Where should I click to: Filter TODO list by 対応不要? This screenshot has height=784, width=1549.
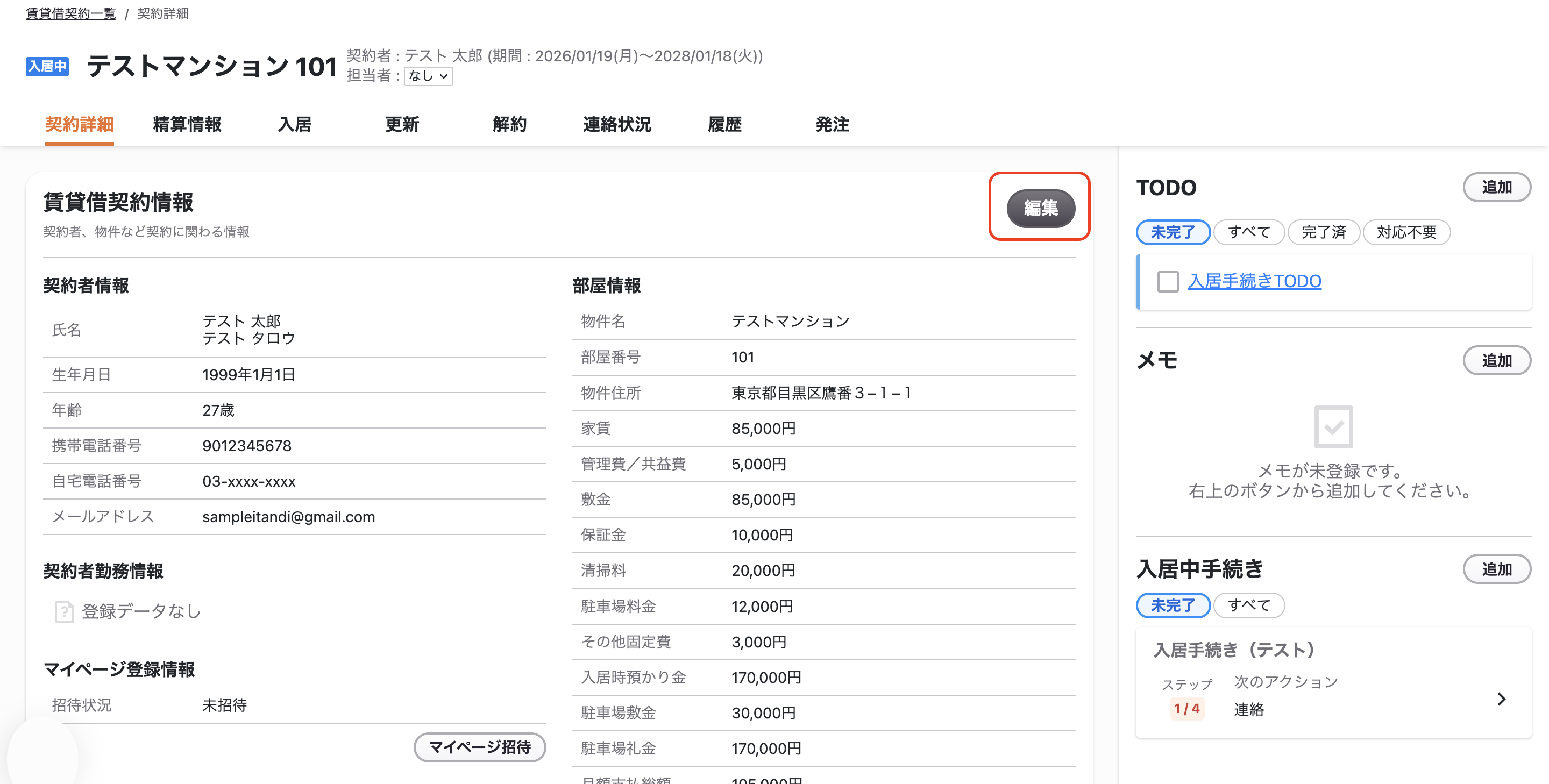(1406, 232)
